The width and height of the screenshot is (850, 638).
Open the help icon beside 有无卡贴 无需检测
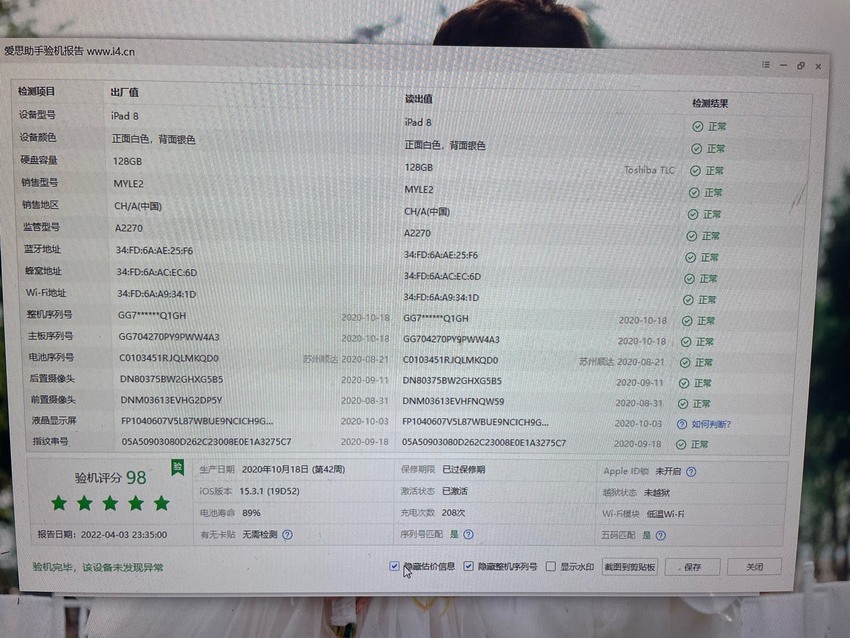click(287, 534)
